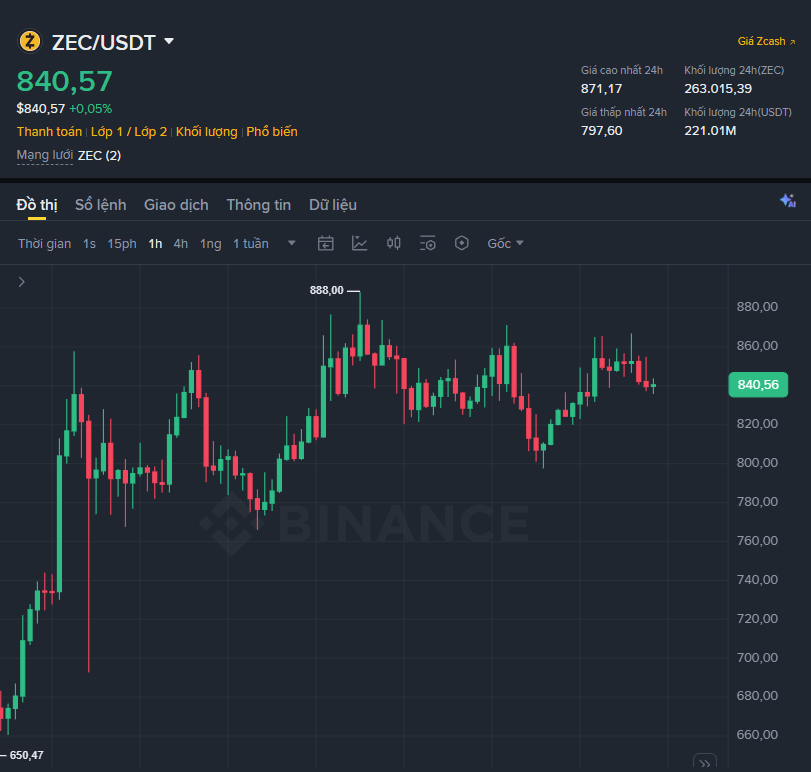This screenshot has width=811, height=772.
Task: Click the 888,00 high price marker
Action: pyautogui.click(x=326, y=291)
